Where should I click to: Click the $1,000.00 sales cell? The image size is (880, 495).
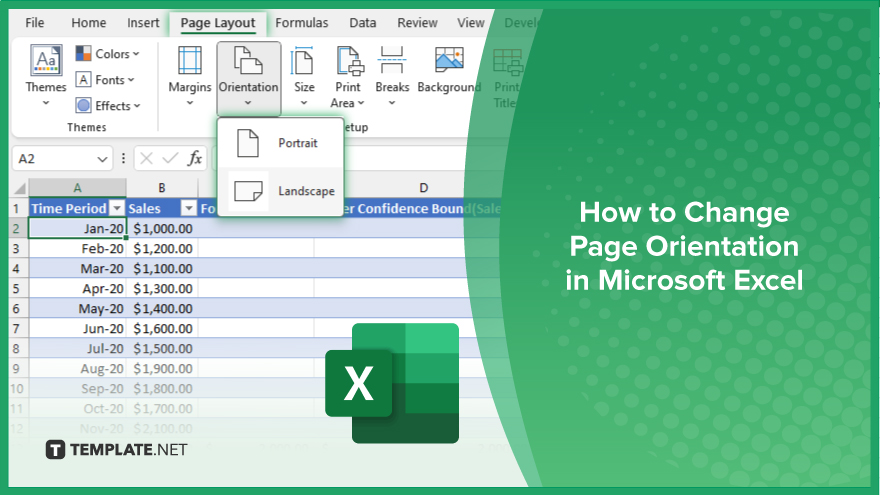(162, 228)
